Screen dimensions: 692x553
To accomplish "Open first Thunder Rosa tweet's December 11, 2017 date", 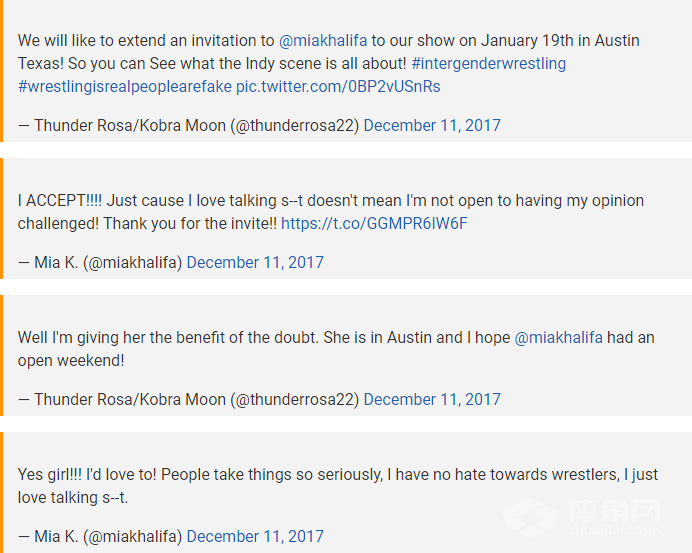I will [x=432, y=125].
